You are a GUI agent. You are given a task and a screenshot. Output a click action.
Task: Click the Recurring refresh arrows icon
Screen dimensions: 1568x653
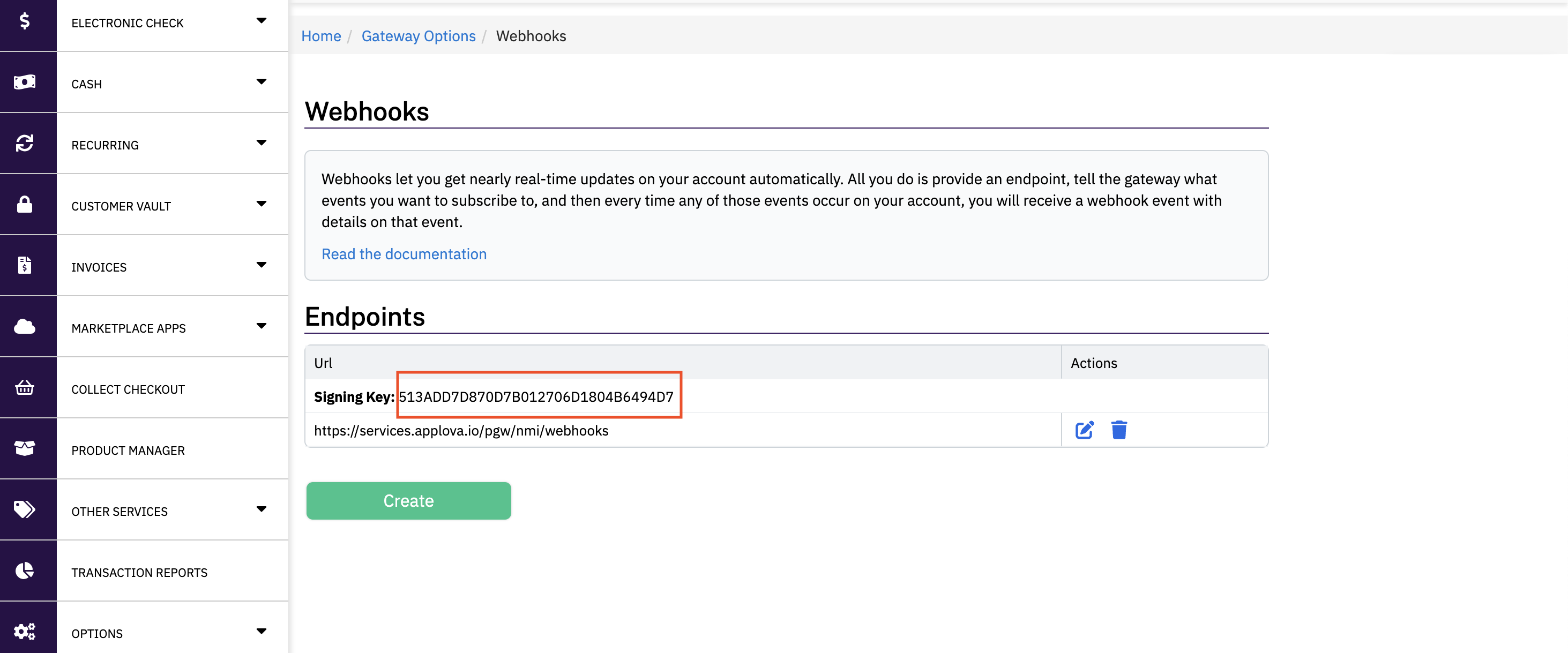pos(24,143)
